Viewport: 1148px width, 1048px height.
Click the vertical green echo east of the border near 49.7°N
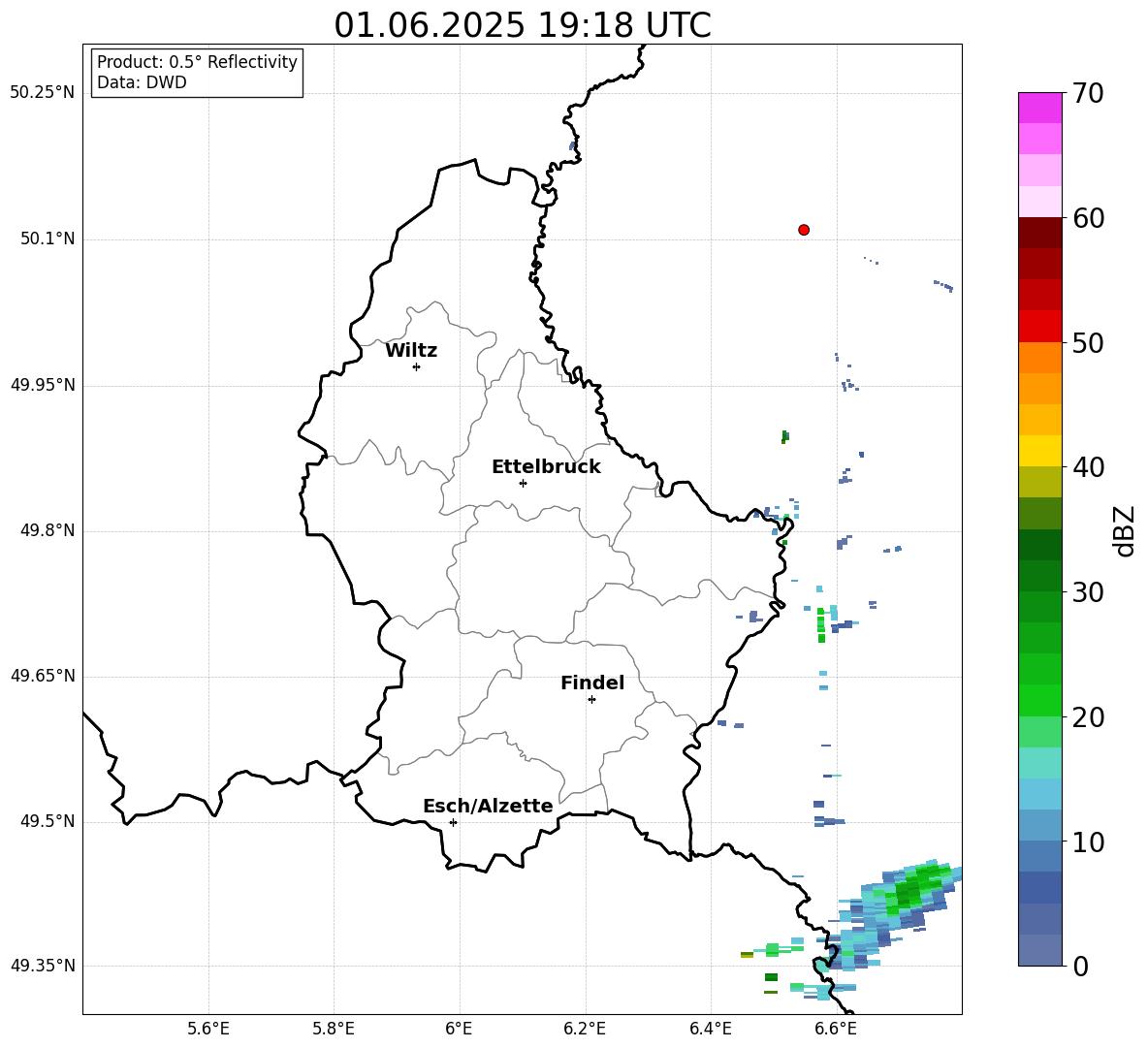point(821,625)
